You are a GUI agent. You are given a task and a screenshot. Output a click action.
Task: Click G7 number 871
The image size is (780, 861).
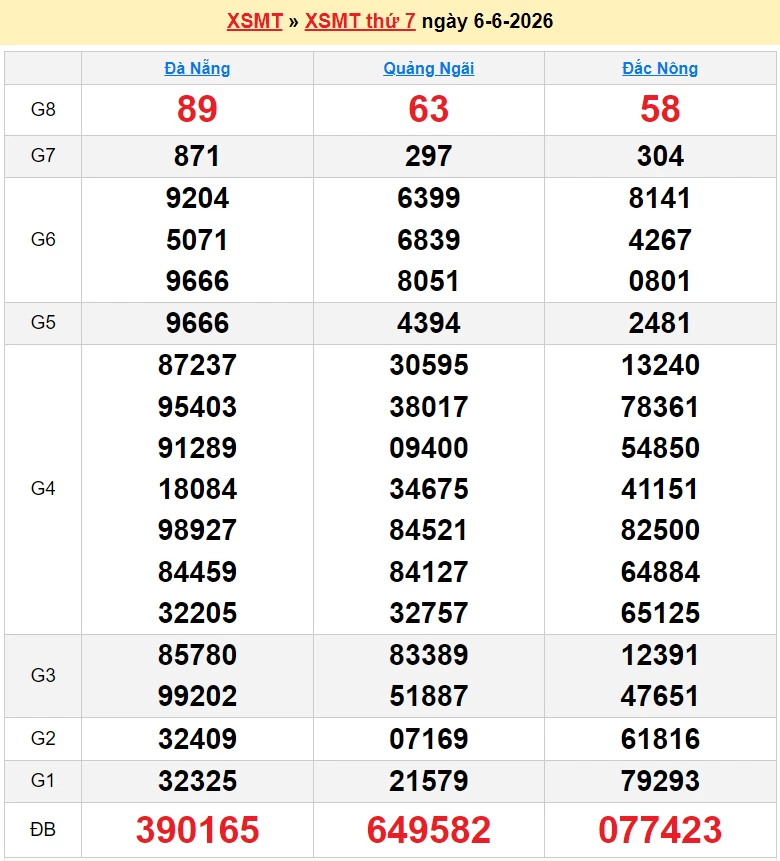[197, 156]
